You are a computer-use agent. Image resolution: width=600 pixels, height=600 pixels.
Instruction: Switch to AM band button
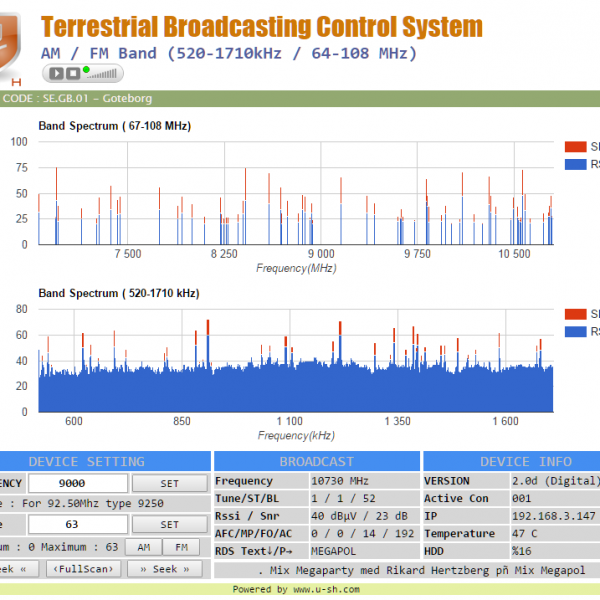pyautogui.click(x=144, y=547)
